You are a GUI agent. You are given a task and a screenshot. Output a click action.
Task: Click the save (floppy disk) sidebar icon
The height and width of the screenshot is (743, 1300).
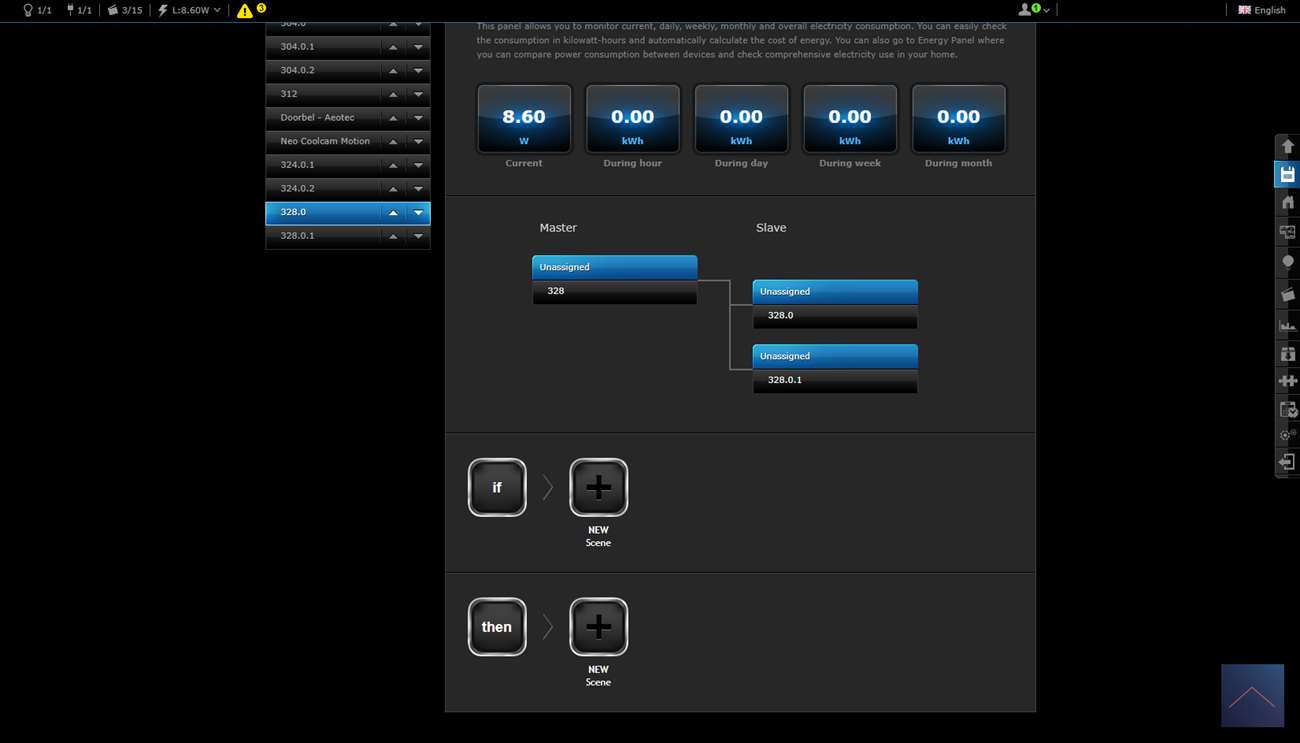[1287, 175]
